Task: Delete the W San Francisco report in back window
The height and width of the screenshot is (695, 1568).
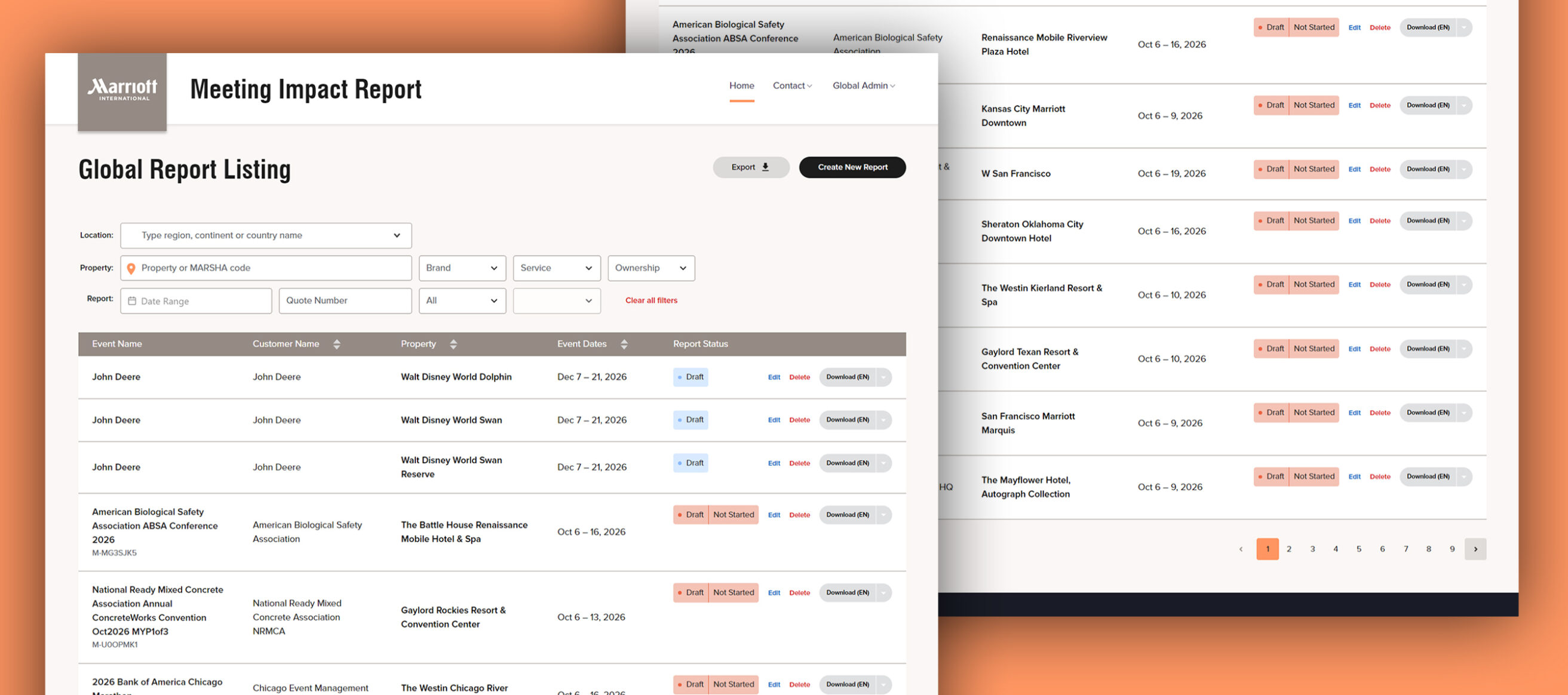Action: [x=1380, y=169]
